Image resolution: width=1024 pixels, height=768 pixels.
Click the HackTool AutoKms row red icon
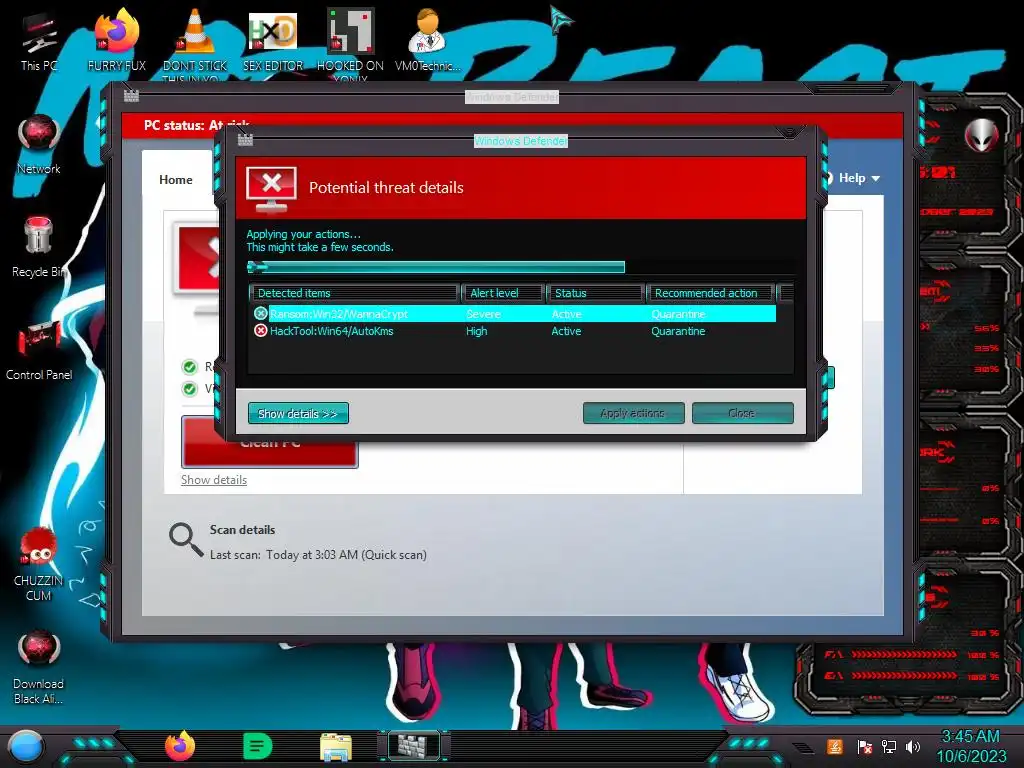tap(261, 330)
